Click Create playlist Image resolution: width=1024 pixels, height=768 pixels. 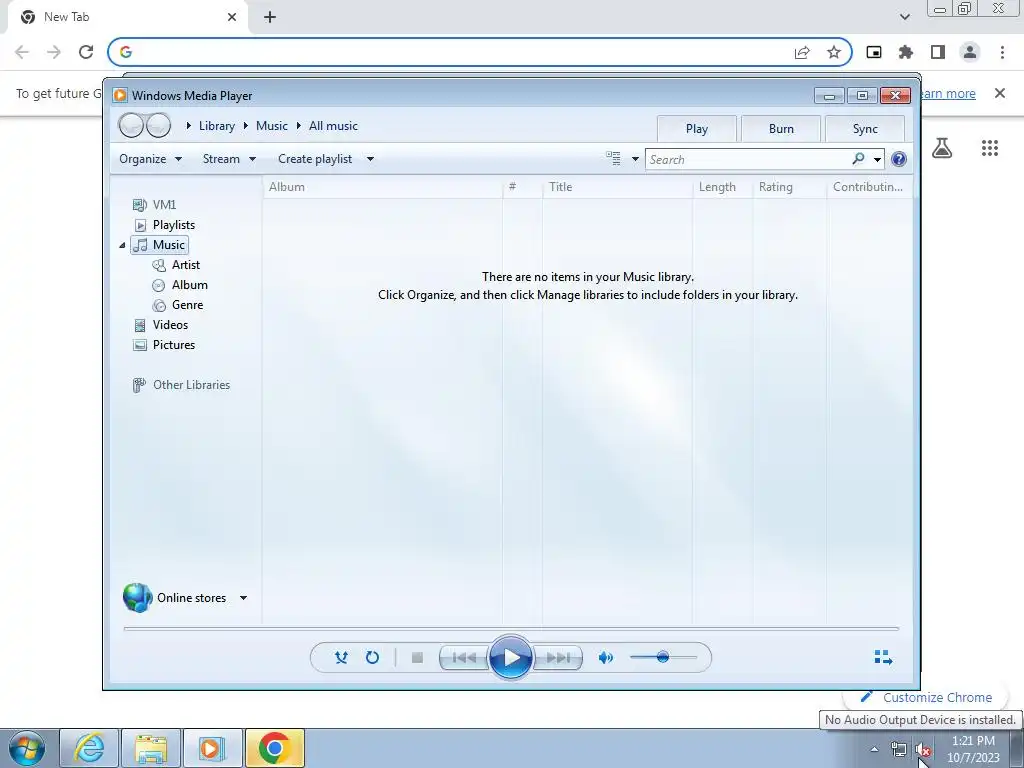pyautogui.click(x=315, y=159)
